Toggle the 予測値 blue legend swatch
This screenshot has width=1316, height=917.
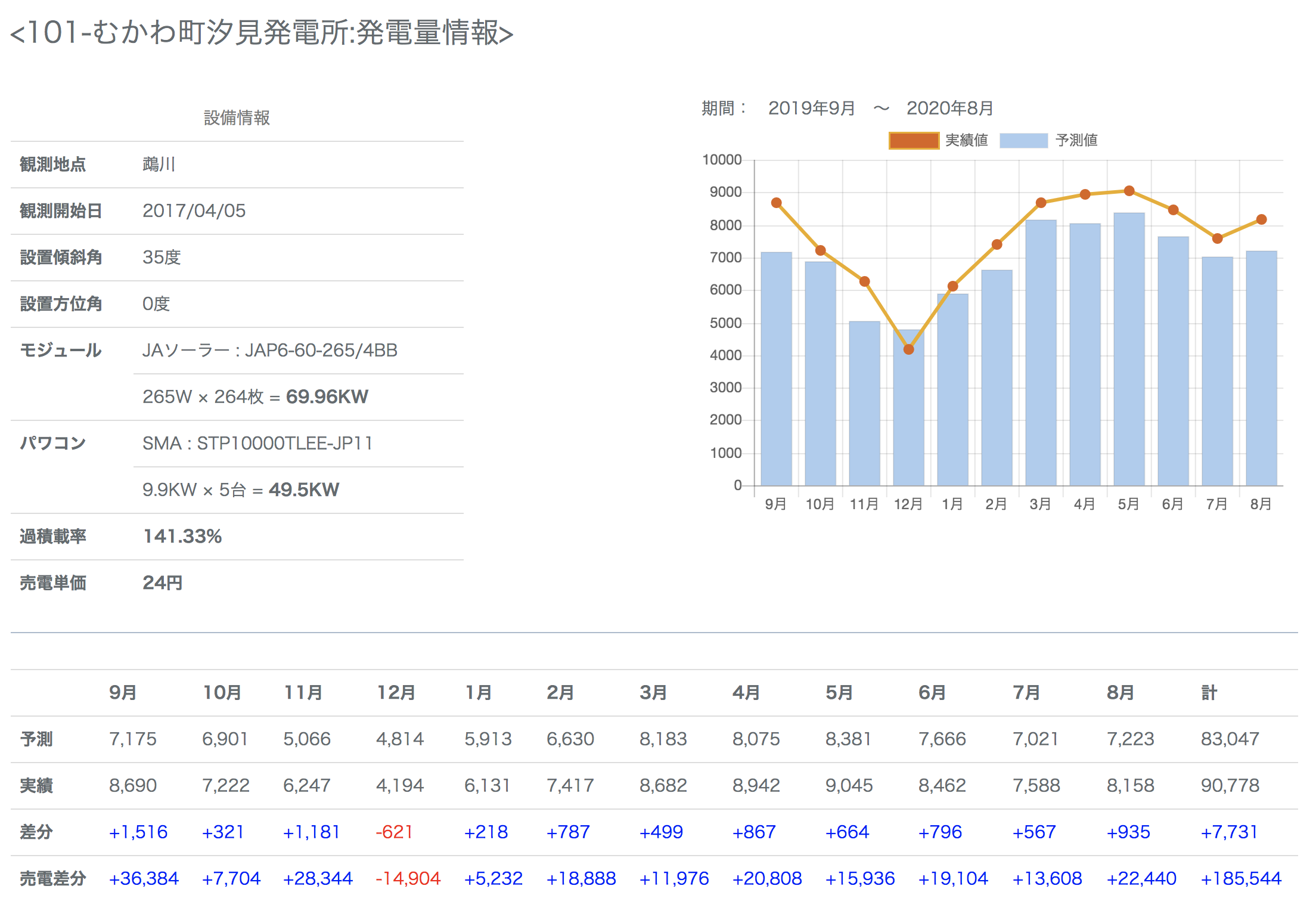[x=1023, y=141]
